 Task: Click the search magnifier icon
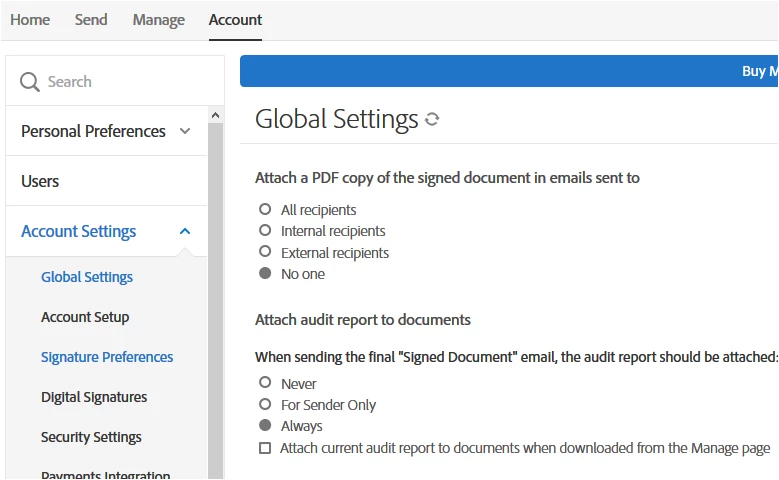30,82
